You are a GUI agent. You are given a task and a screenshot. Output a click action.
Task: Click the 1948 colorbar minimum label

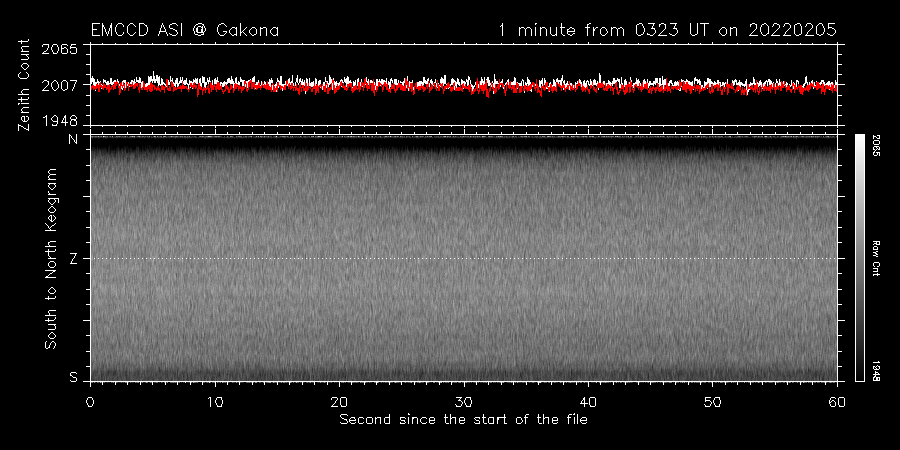(876, 370)
